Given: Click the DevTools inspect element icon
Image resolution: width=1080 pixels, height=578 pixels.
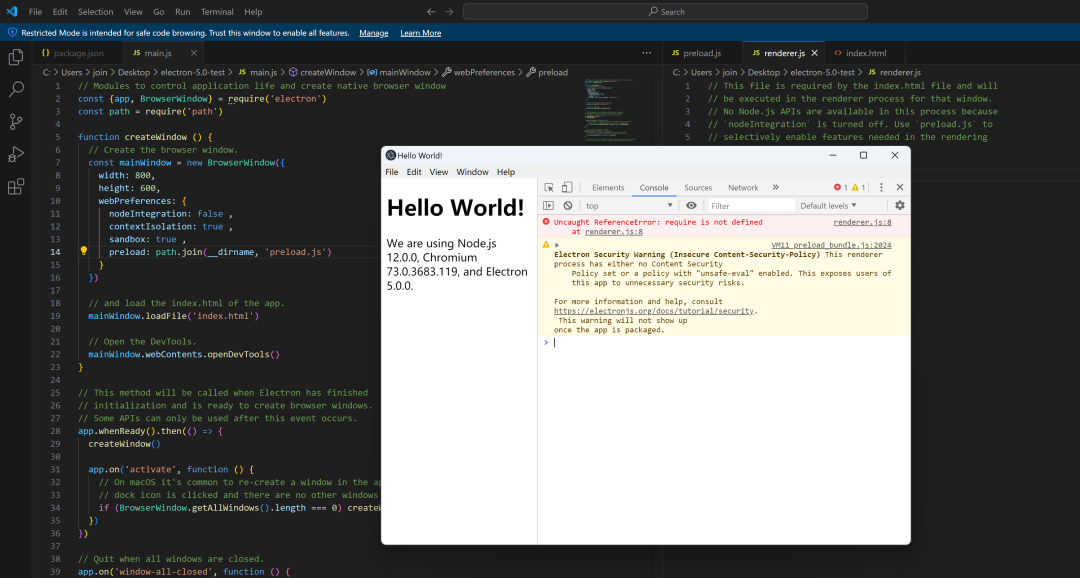Looking at the screenshot, I should [x=549, y=187].
